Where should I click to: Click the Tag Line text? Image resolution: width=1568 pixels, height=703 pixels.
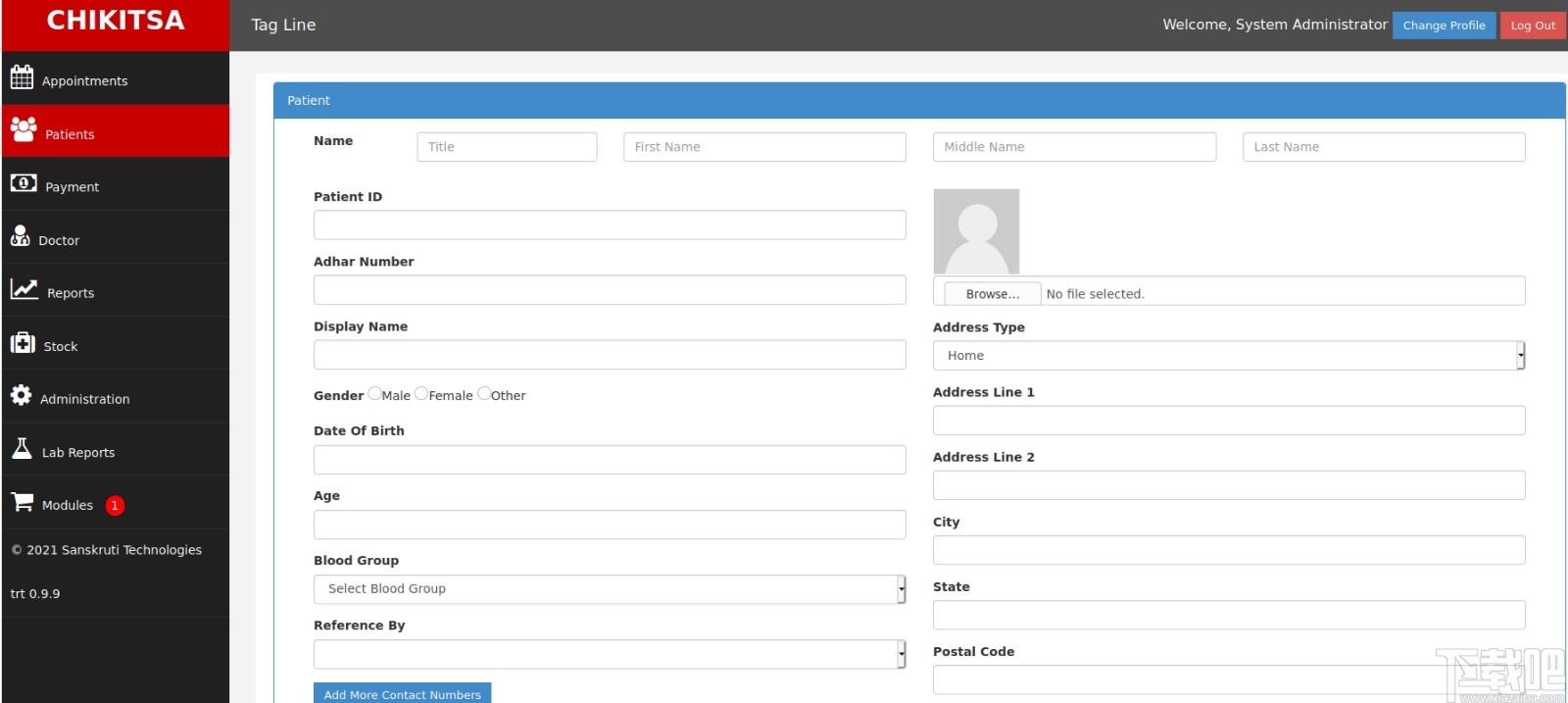(283, 25)
